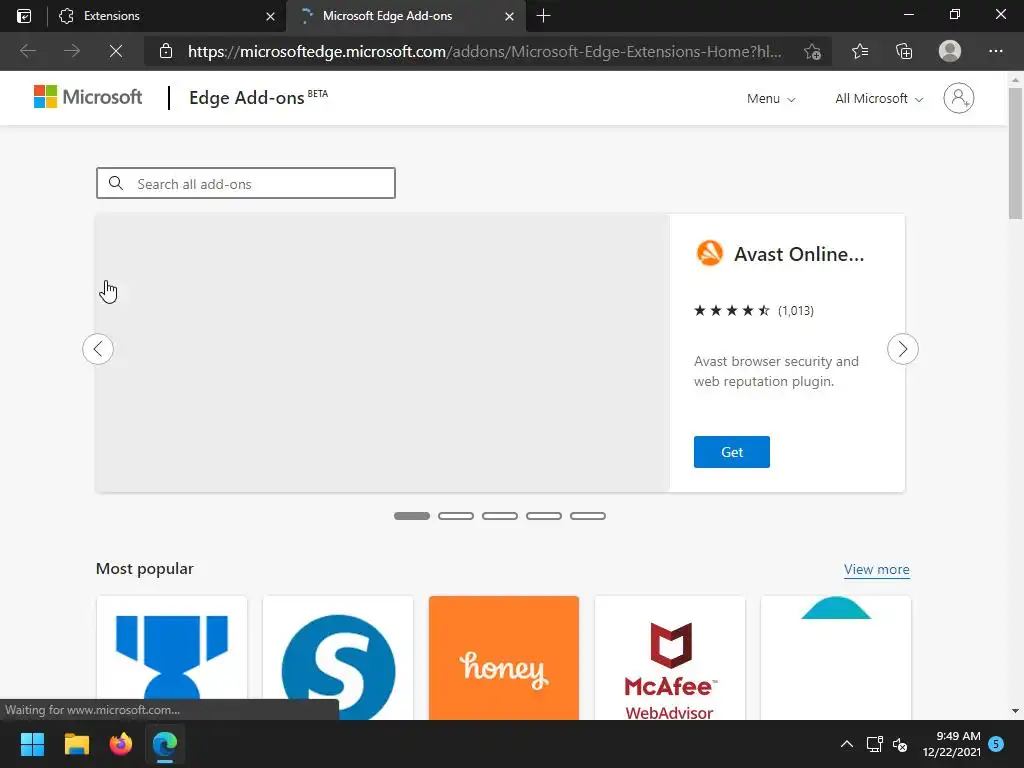Viewport: 1024px width, 768px height.
Task: Jump to second carousel indicator
Action: tap(456, 516)
